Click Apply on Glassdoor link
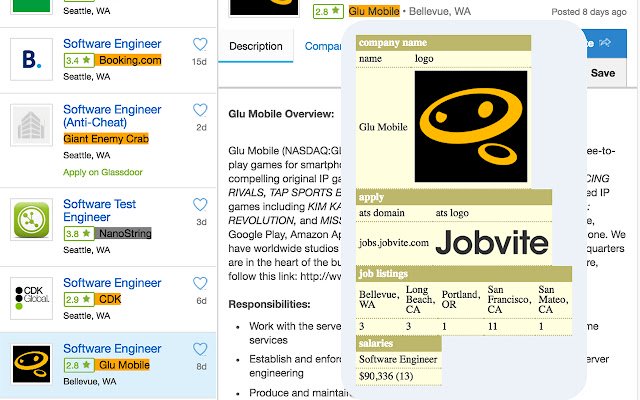Viewport: 640px width, 400px height. [103, 172]
